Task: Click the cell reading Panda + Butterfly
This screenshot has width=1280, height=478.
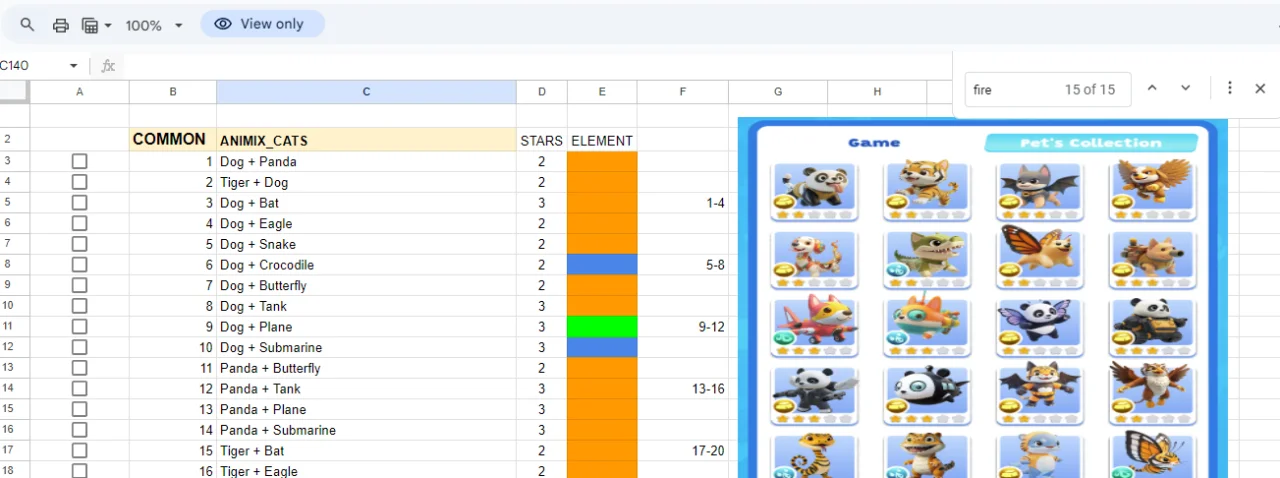Action: pos(366,368)
